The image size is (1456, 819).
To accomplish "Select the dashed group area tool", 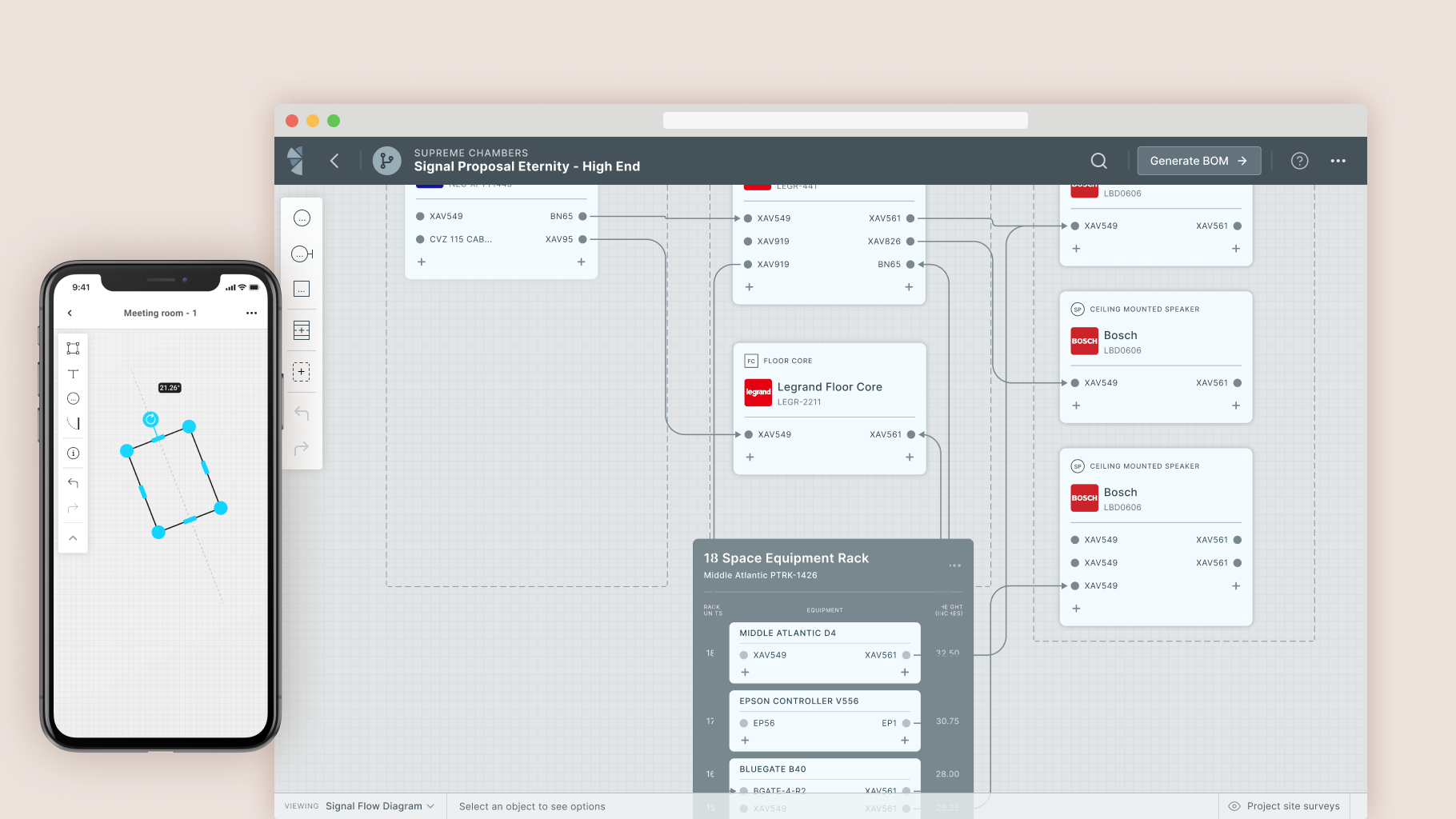I will click(302, 372).
